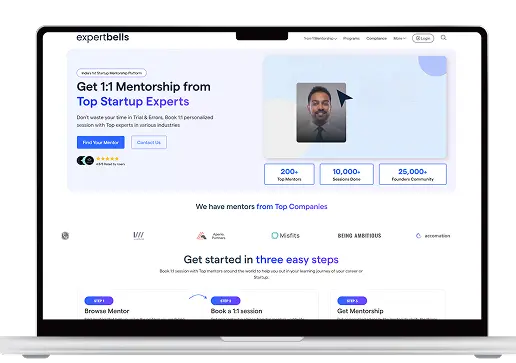516x363 pixels.
Task: Click the Misfits company logo
Action: pyautogui.click(x=285, y=236)
